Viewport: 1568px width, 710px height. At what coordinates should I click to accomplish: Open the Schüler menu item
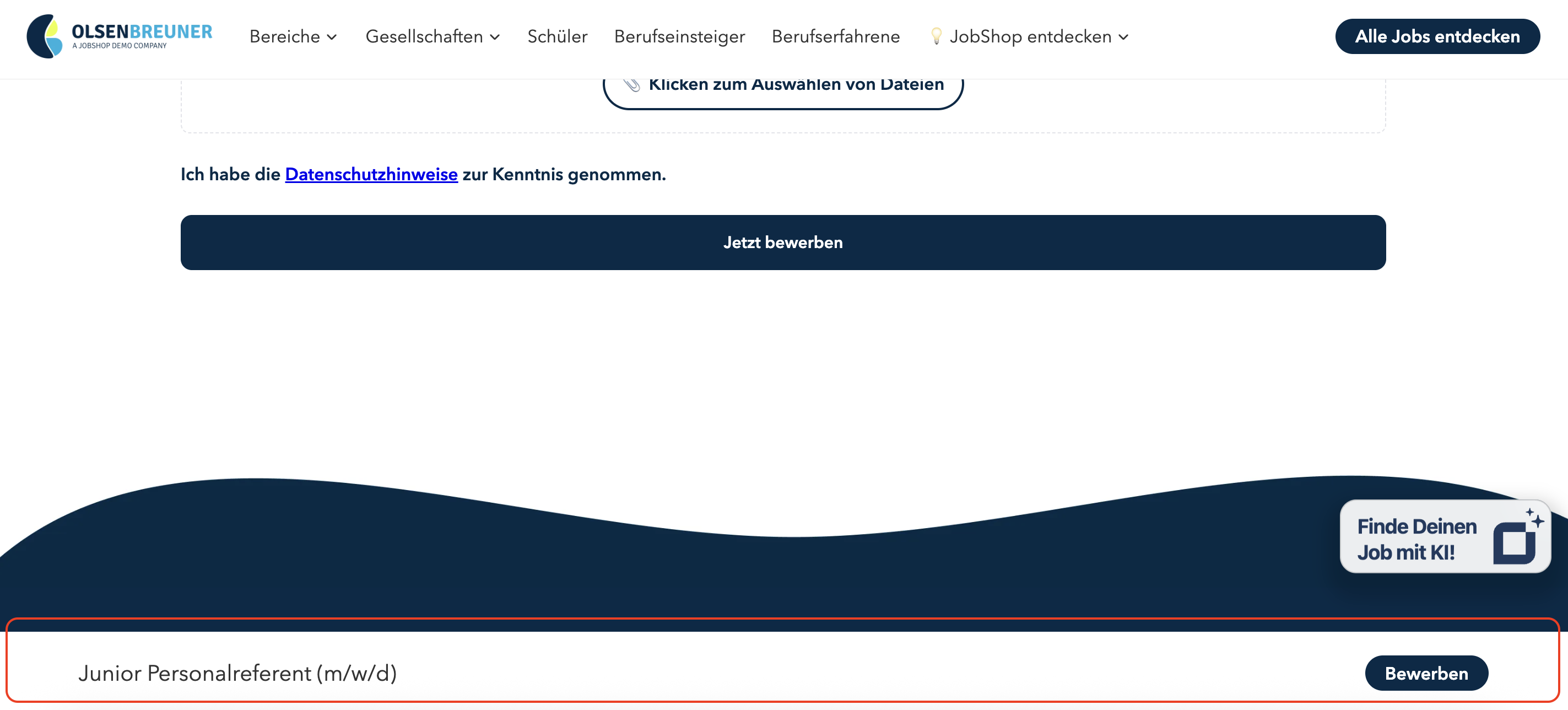tap(557, 36)
